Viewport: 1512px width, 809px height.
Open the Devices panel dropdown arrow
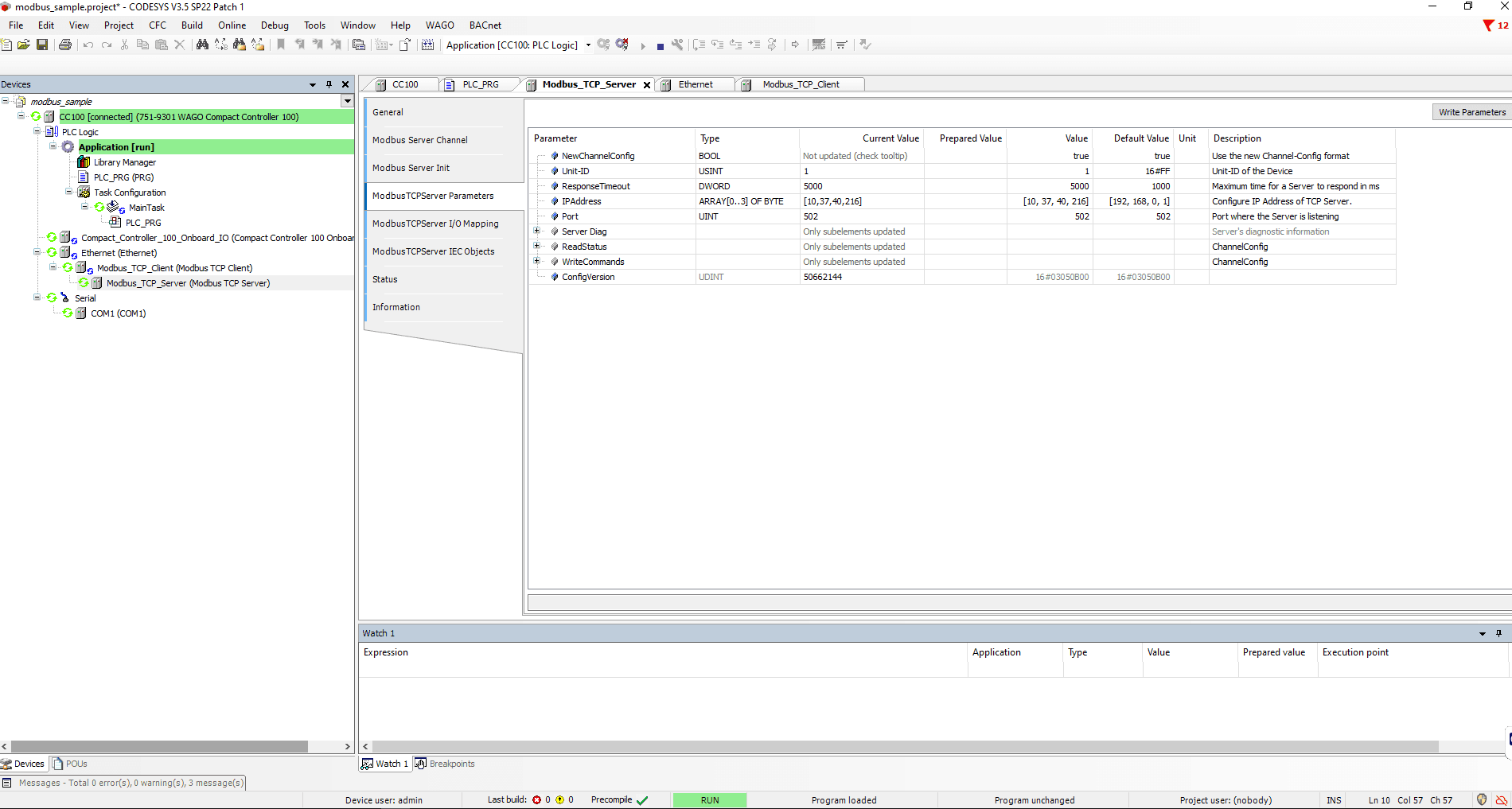(x=313, y=84)
